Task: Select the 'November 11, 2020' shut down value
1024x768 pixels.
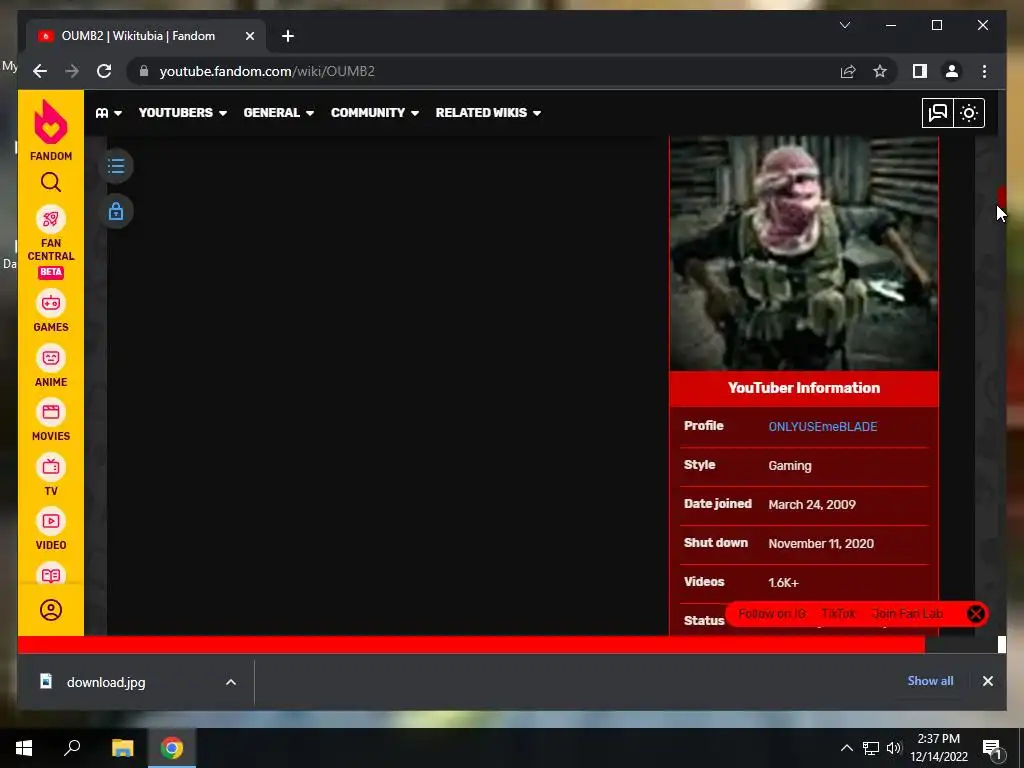Action: (821, 544)
